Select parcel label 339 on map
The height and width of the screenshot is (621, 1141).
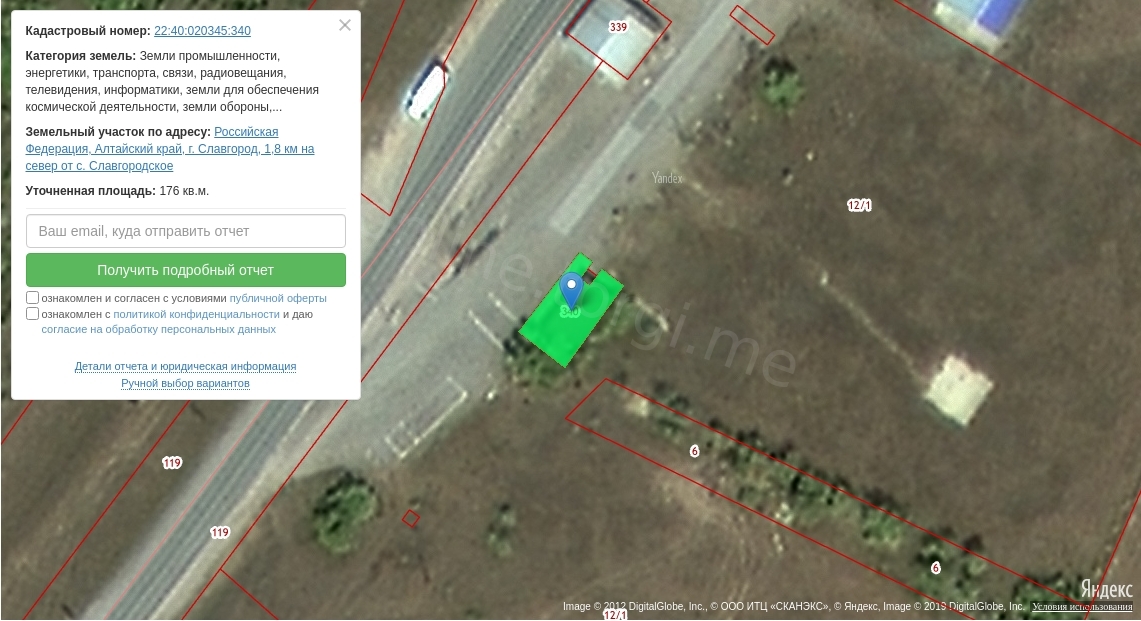point(618,27)
